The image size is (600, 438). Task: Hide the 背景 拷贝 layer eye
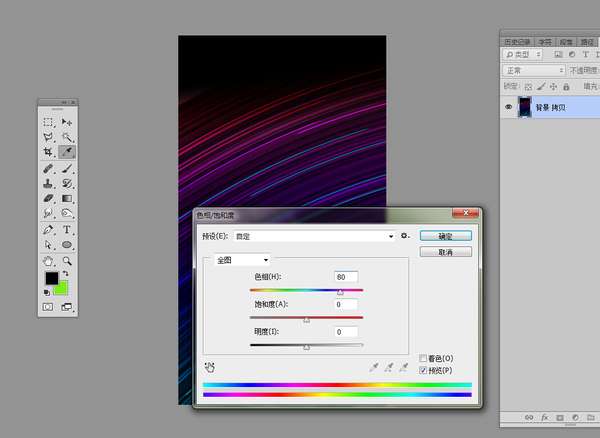pos(509,107)
